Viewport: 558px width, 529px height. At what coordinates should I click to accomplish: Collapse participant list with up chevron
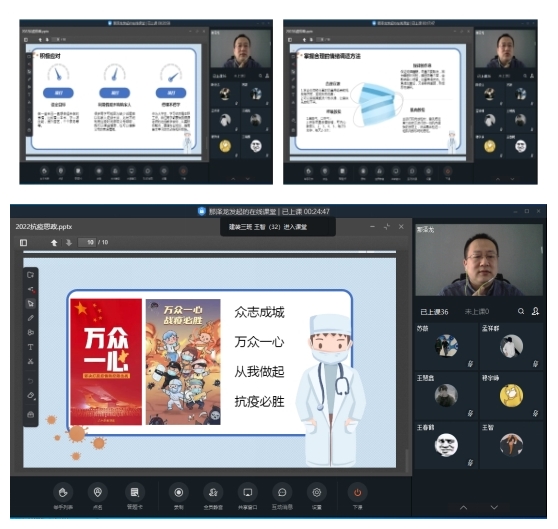click(x=463, y=507)
